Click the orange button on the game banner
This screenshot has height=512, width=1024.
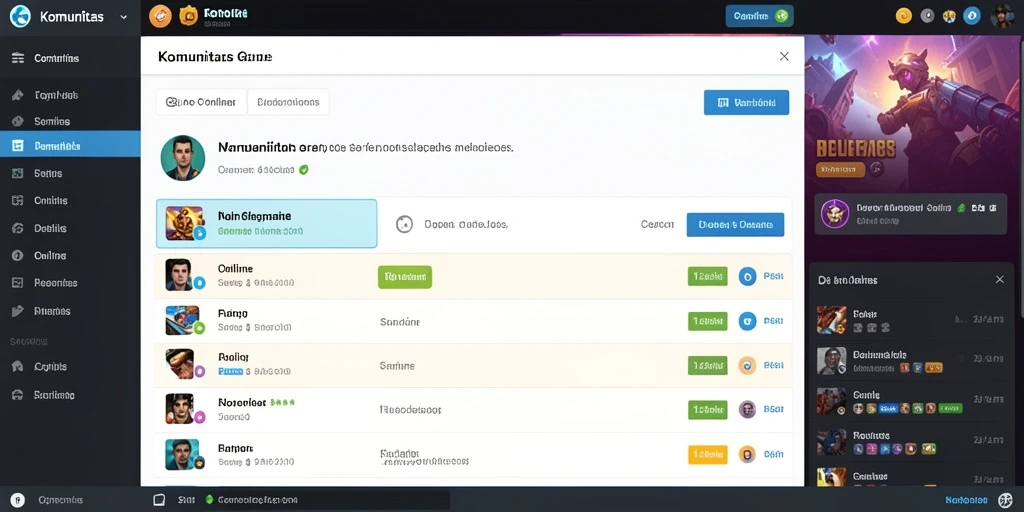pos(840,169)
